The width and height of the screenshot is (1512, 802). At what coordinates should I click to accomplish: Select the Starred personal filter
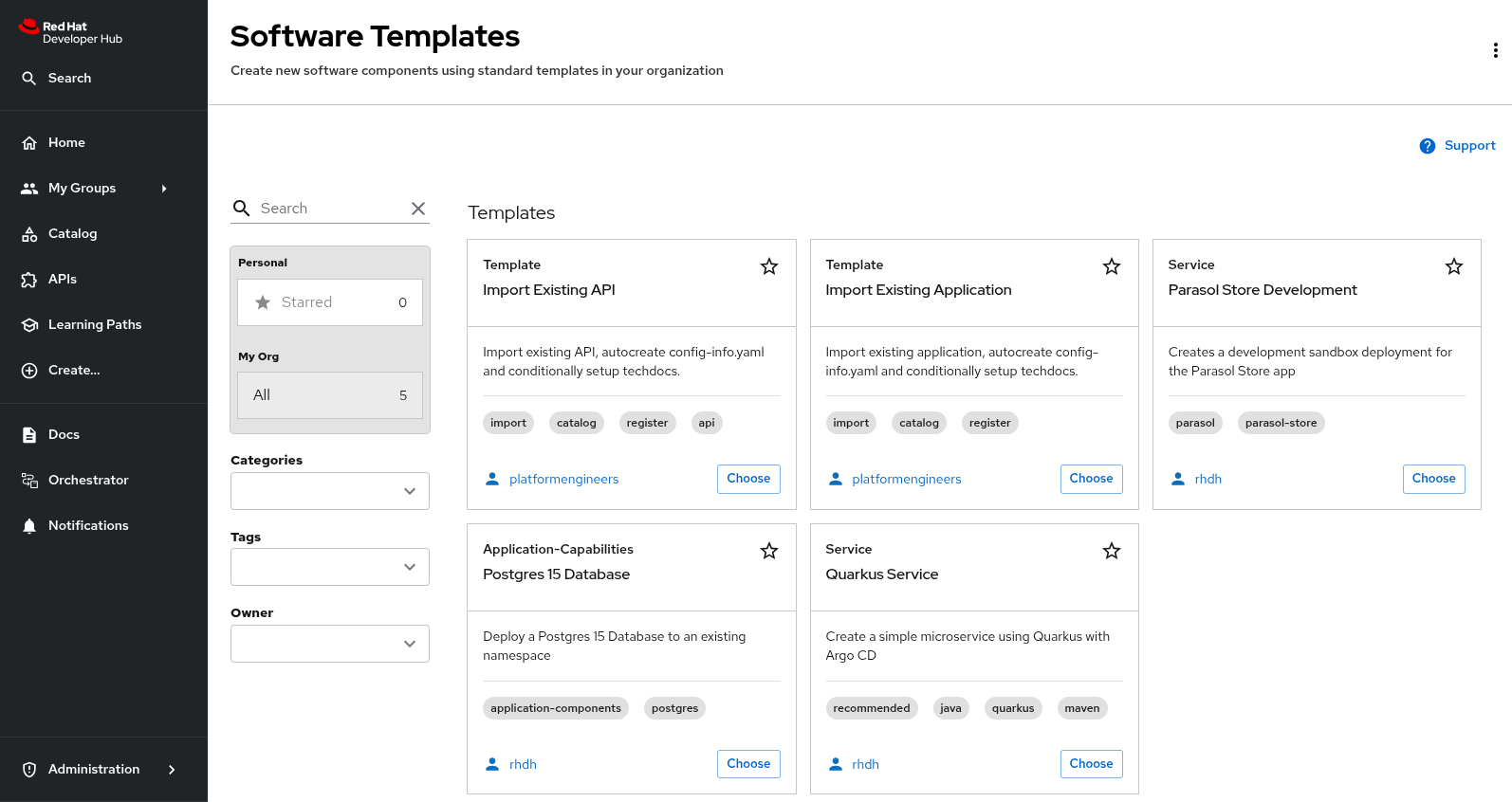(x=330, y=302)
